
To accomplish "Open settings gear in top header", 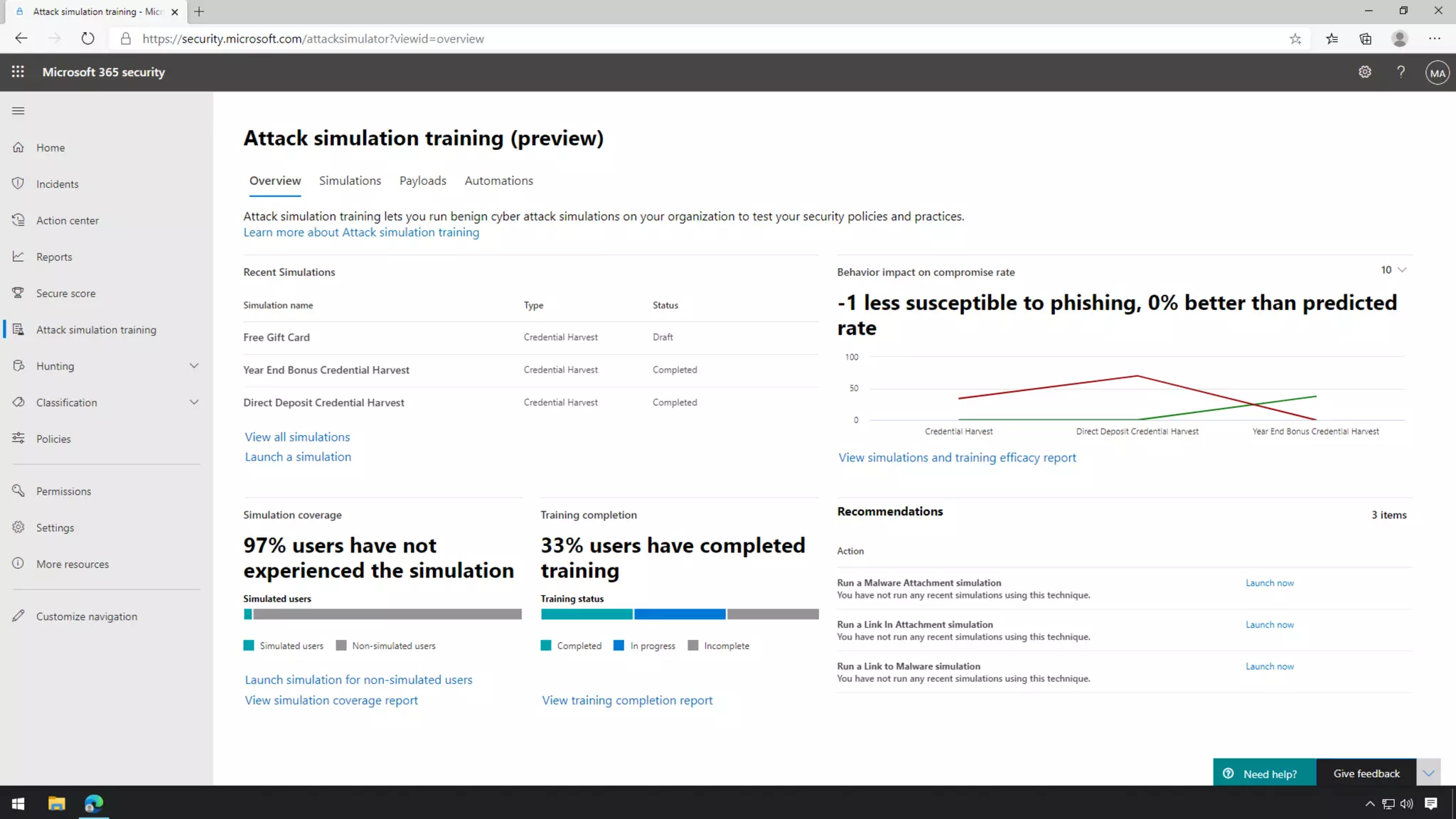I will (x=1364, y=72).
